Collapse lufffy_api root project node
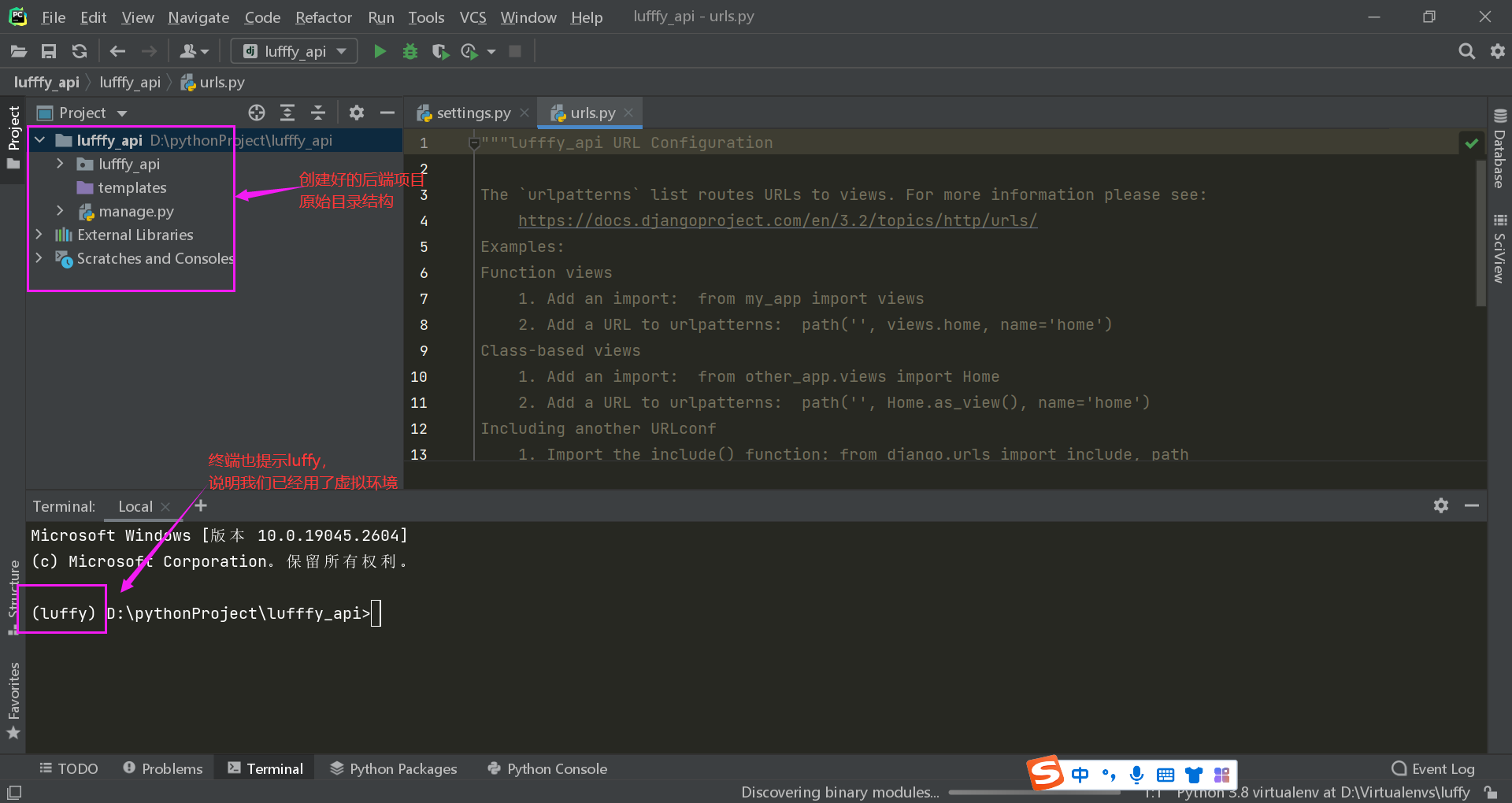 (x=39, y=140)
